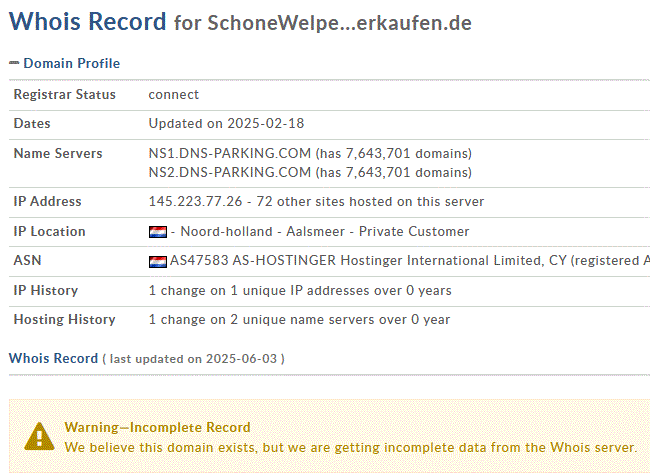Click the flag icon in ASN row
Viewport: 651px width, 475px height.
[158, 262]
